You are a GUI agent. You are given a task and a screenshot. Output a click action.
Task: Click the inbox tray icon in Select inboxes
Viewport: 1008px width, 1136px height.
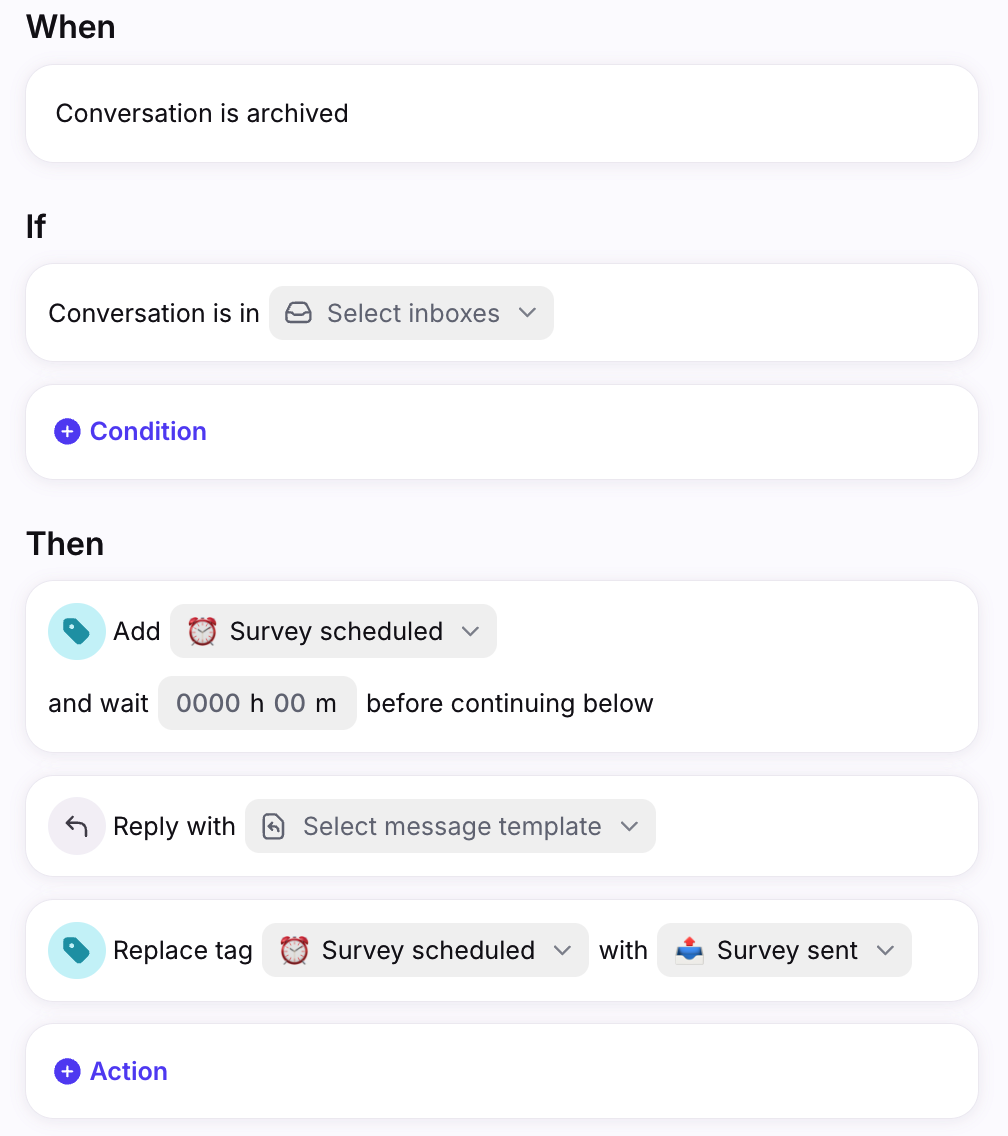[x=299, y=313]
